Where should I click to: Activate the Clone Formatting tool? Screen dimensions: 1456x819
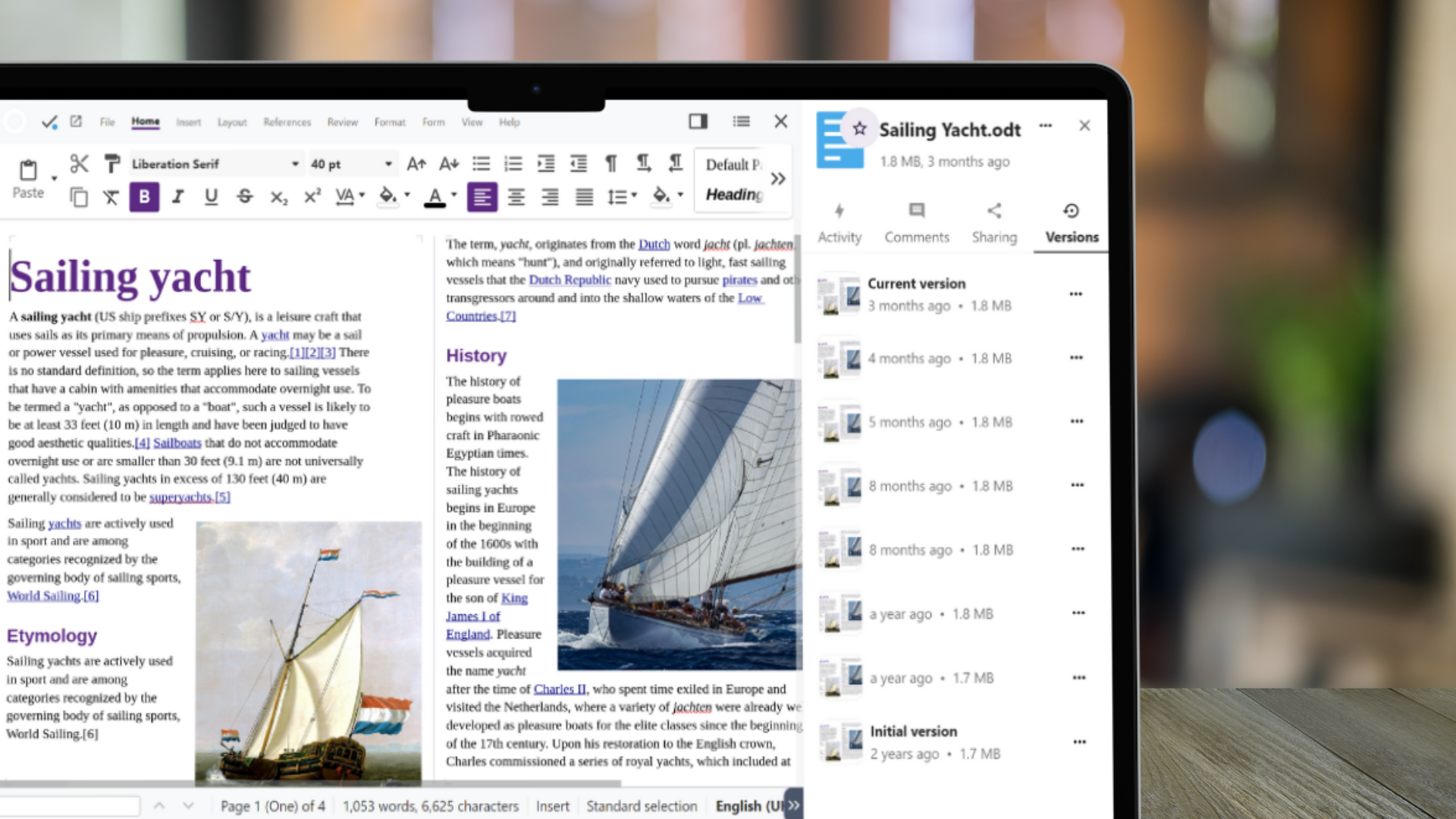[112, 163]
